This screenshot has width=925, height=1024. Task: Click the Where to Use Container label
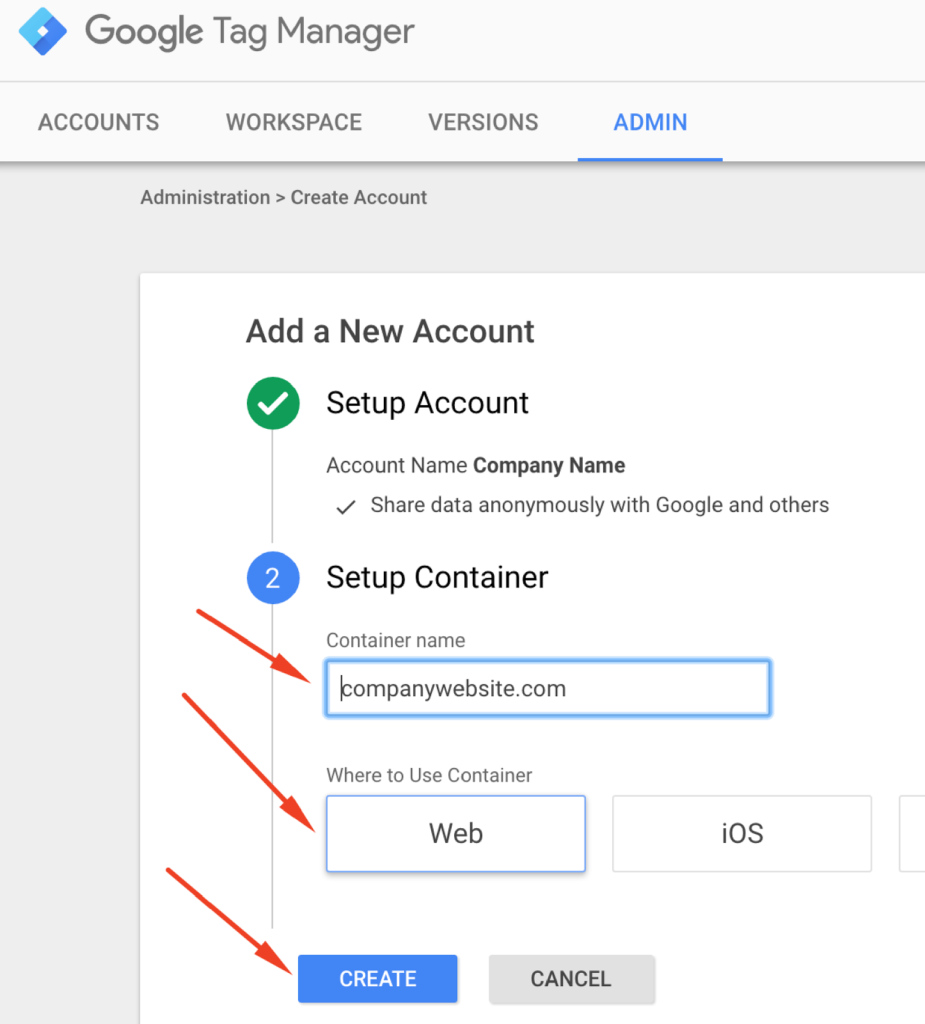click(x=429, y=775)
